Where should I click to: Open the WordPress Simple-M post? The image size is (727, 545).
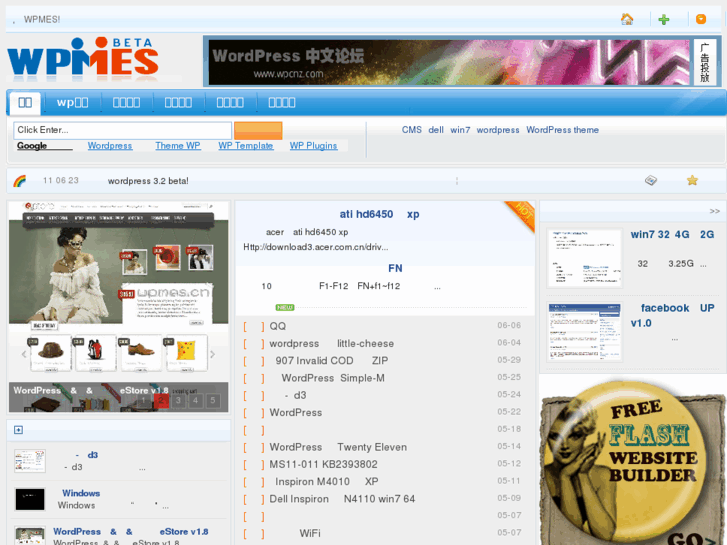tap(333, 378)
